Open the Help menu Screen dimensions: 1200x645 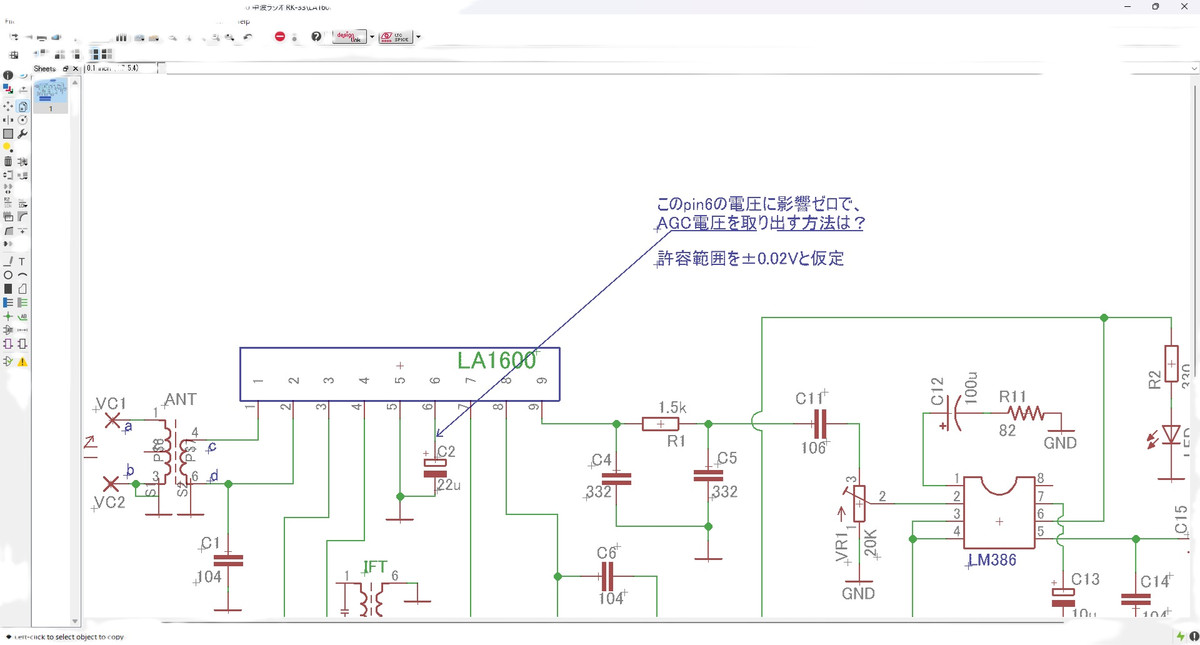[x=243, y=20]
